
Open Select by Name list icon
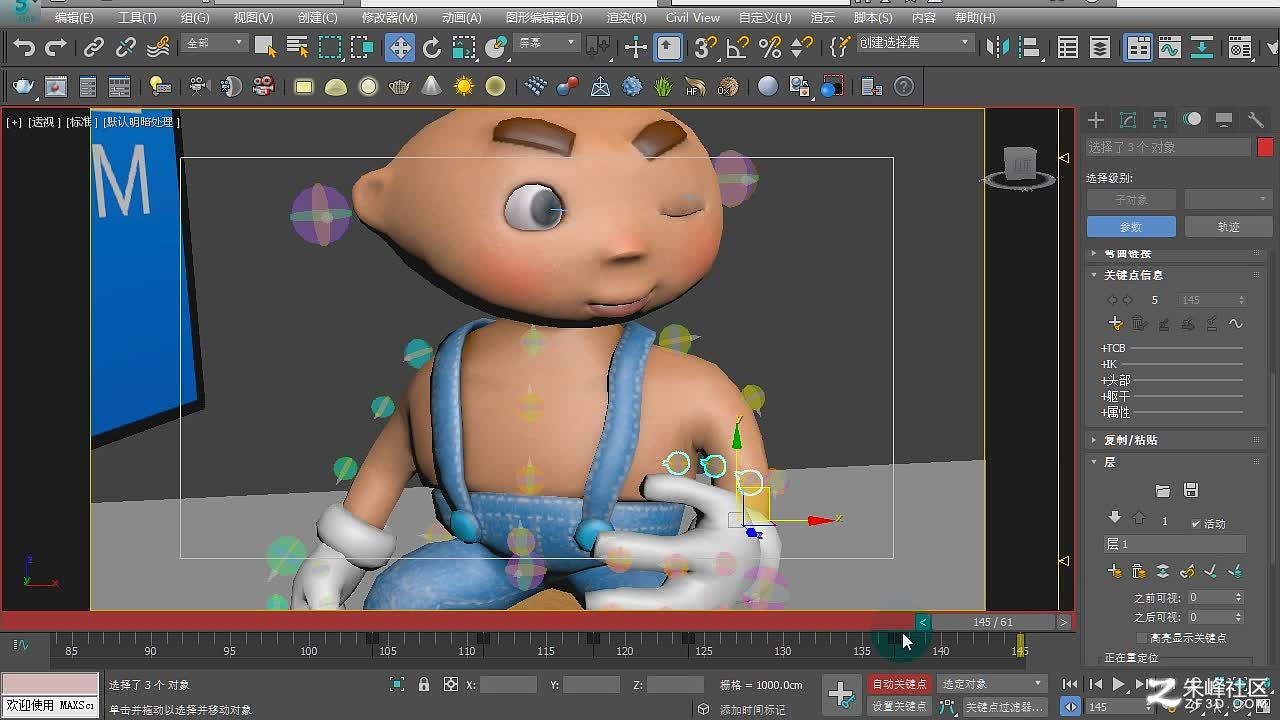297,47
